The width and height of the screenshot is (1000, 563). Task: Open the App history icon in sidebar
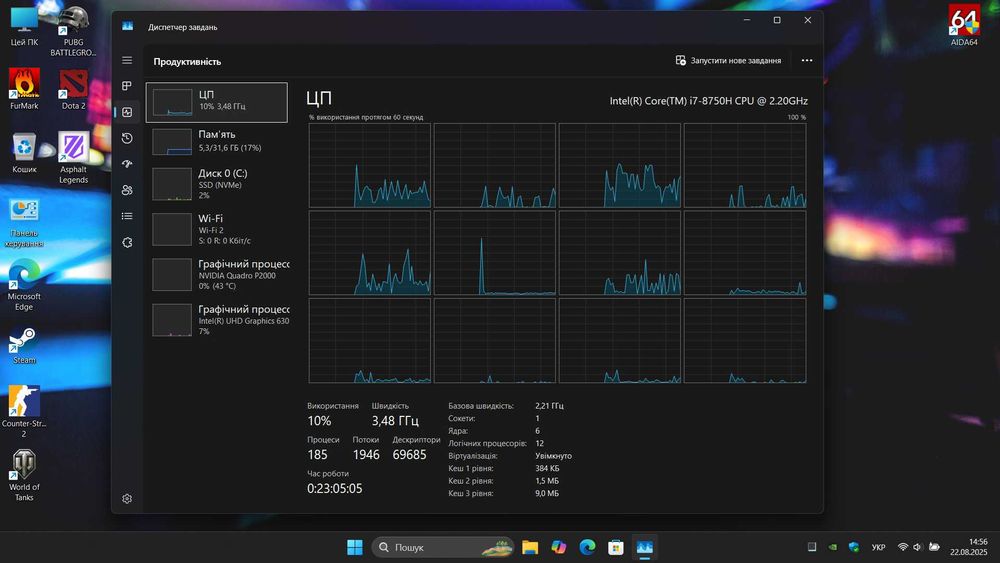(127, 138)
